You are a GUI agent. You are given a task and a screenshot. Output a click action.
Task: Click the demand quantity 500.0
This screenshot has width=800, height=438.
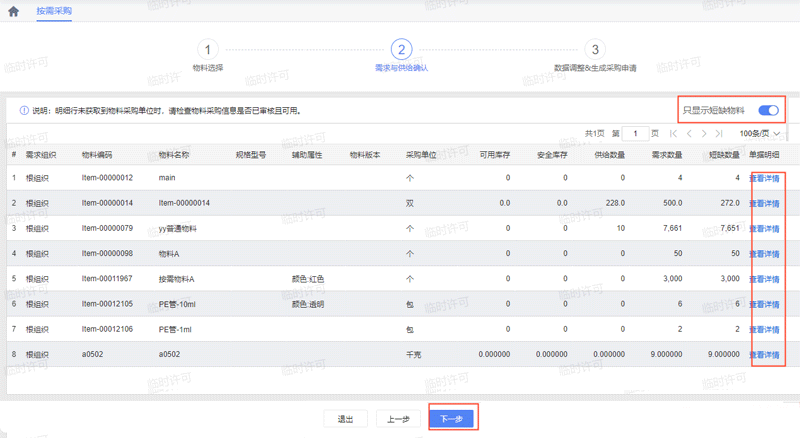pyautogui.click(x=673, y=203)
